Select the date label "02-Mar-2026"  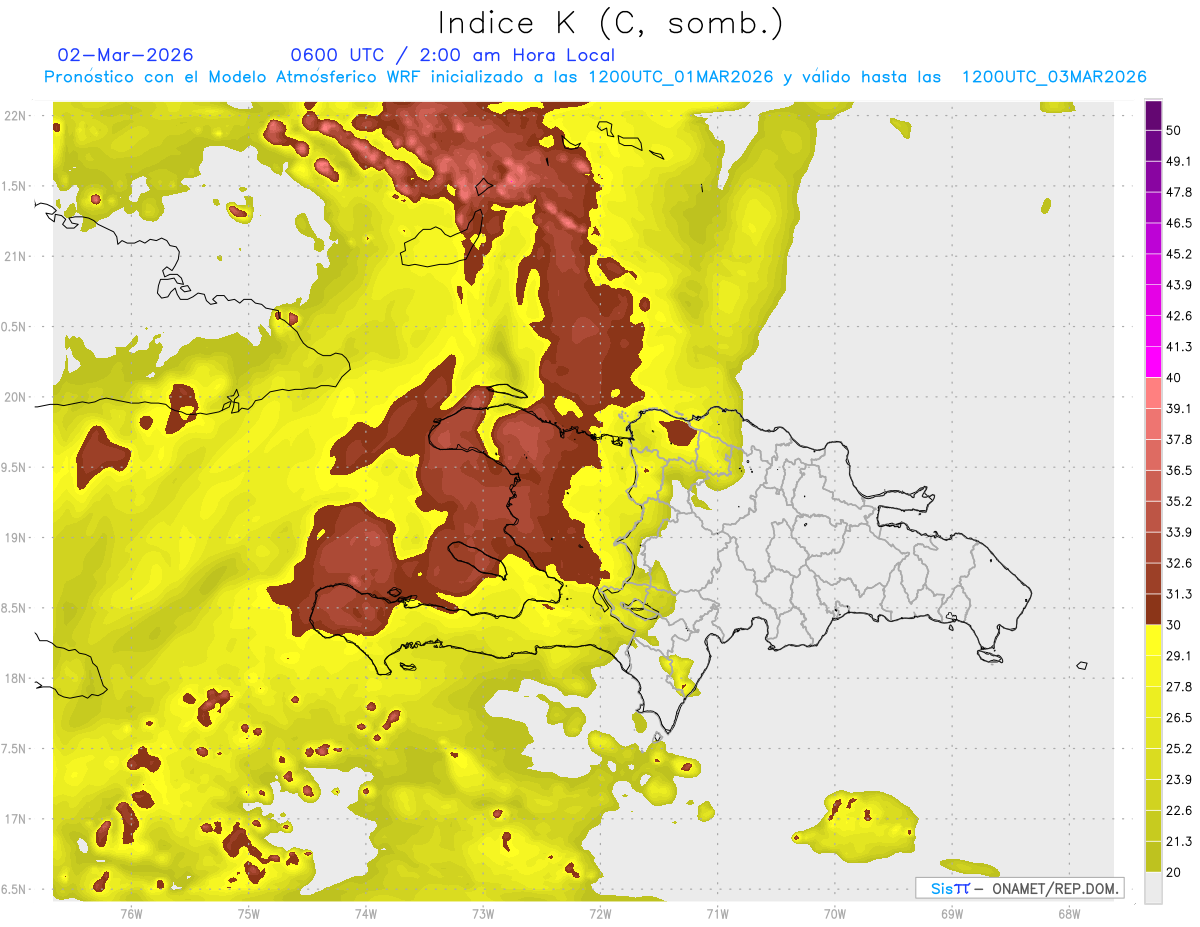coord(126,55)
